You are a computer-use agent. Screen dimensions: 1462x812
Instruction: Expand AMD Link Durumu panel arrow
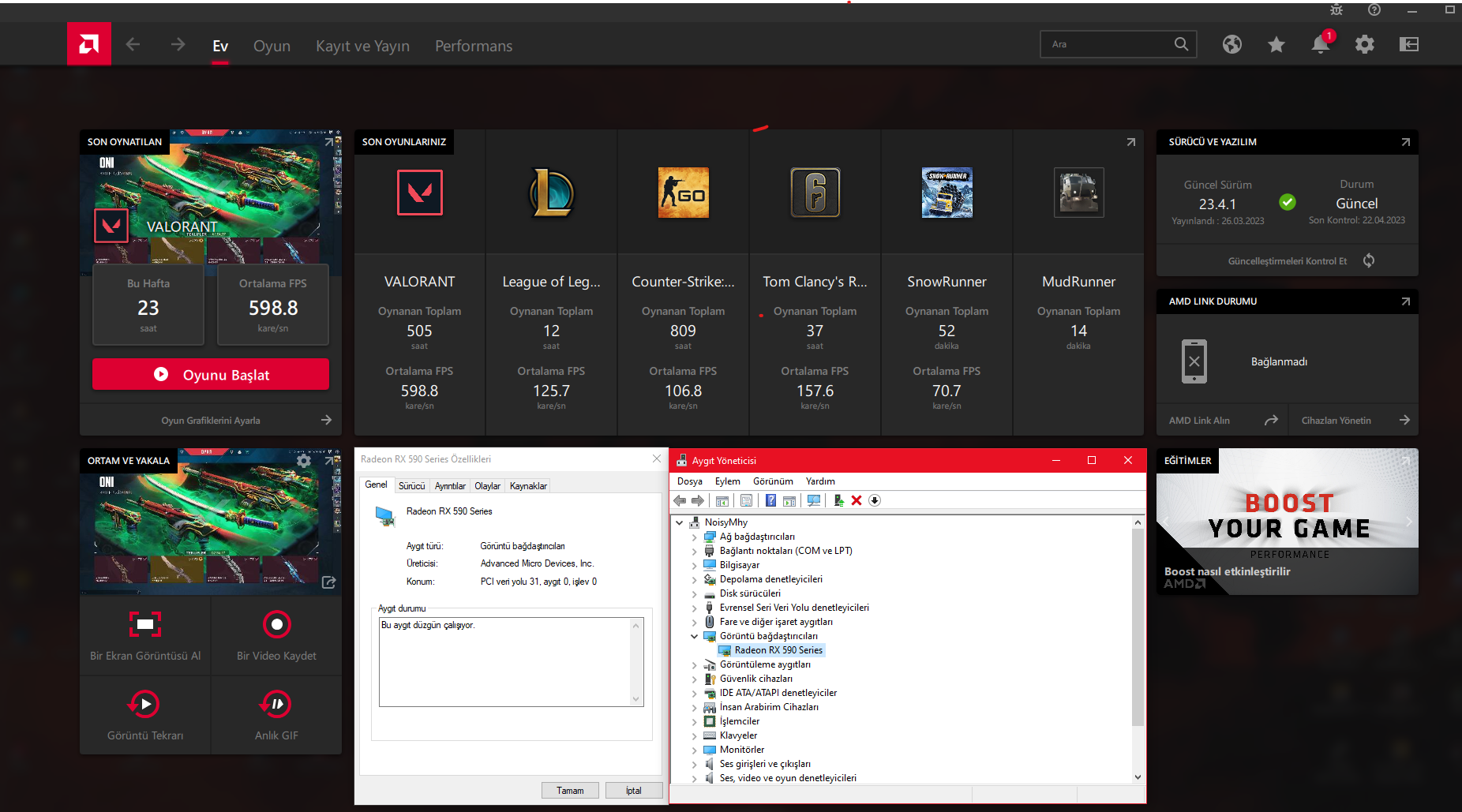pos(1405,301)
